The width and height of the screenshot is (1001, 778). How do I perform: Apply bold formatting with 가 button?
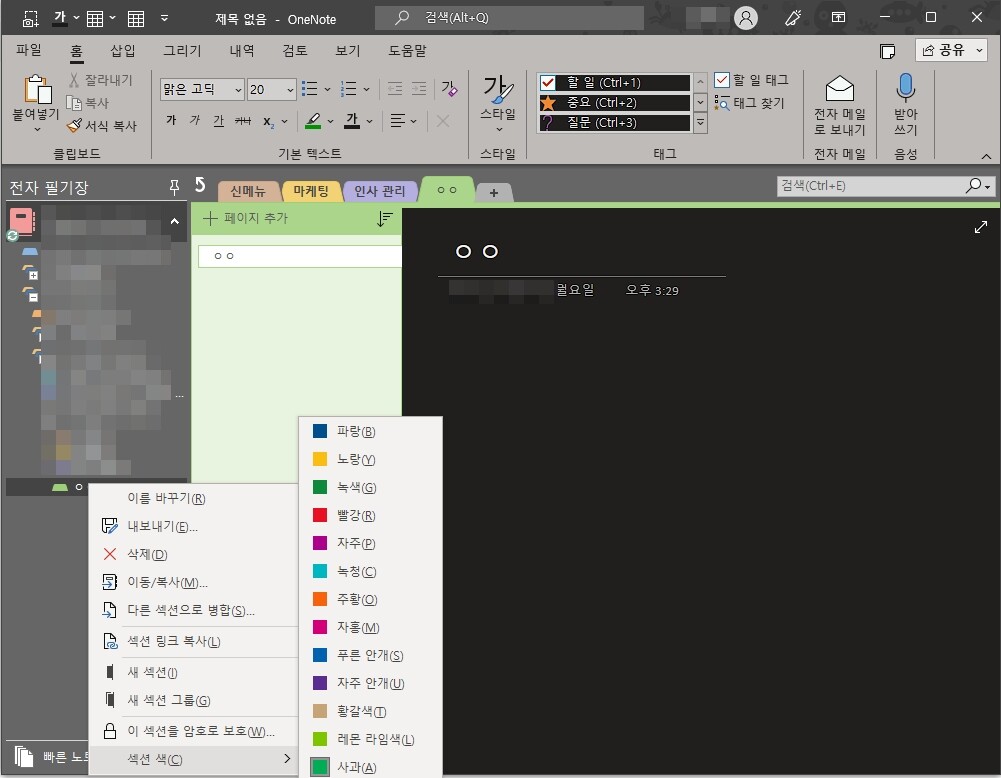coord(171,120)
